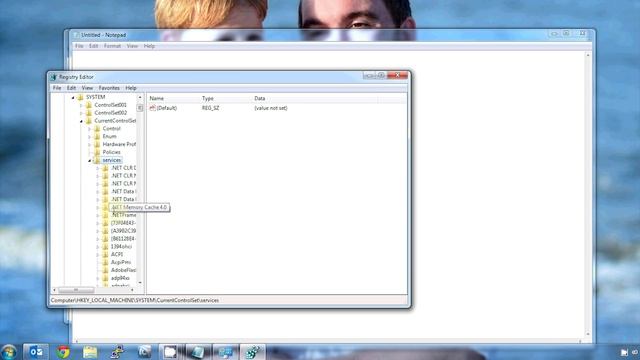Expand the Control subkey
The image size is (640, 360).
[89, 129]
